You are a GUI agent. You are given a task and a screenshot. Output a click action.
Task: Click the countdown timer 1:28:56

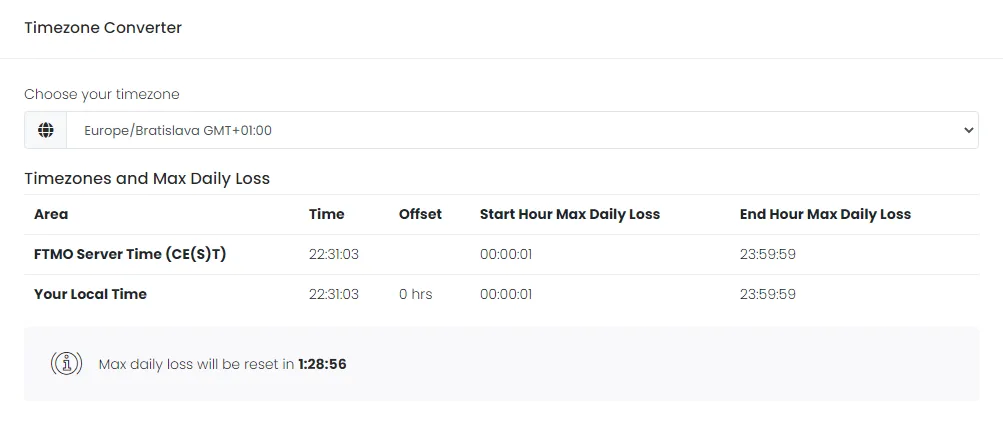(322, 364)
